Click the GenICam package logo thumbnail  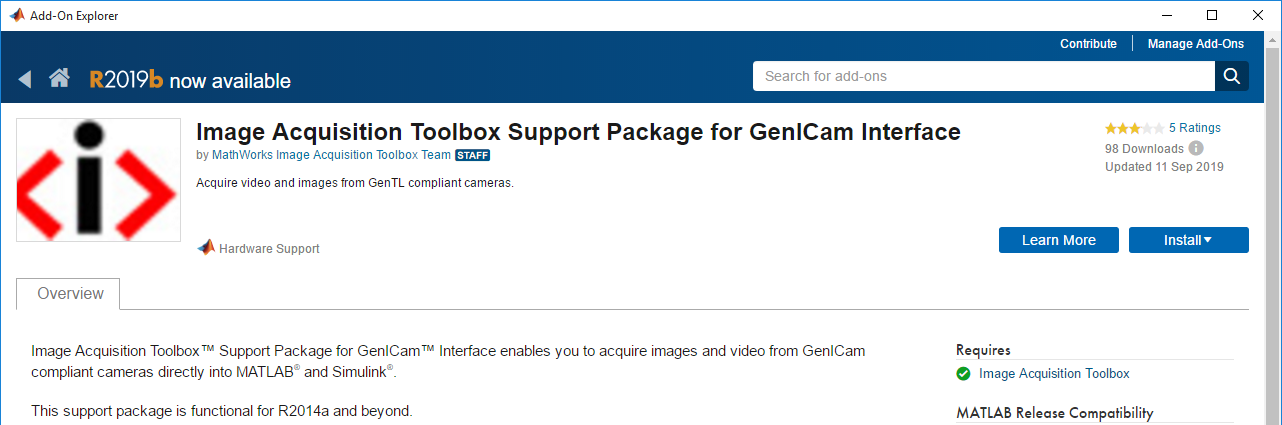point(98,180)
